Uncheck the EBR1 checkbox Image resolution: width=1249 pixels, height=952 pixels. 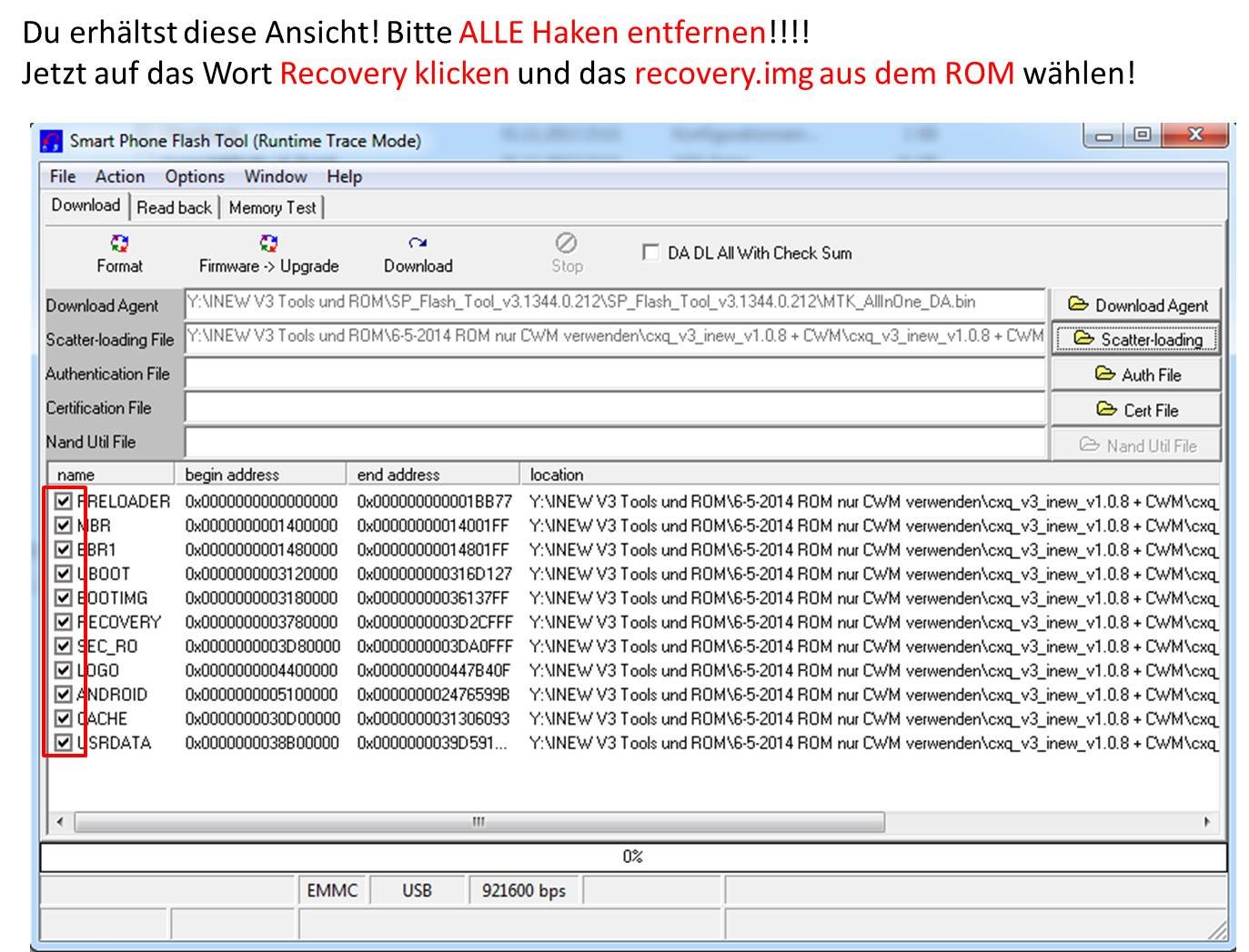click(63, 549)
